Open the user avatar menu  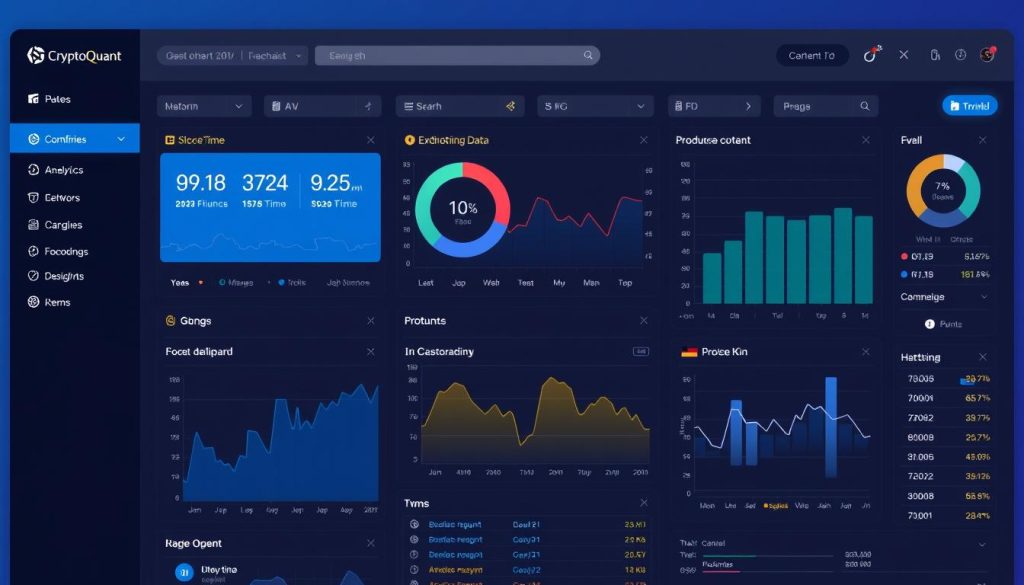[x=987, y=54]
